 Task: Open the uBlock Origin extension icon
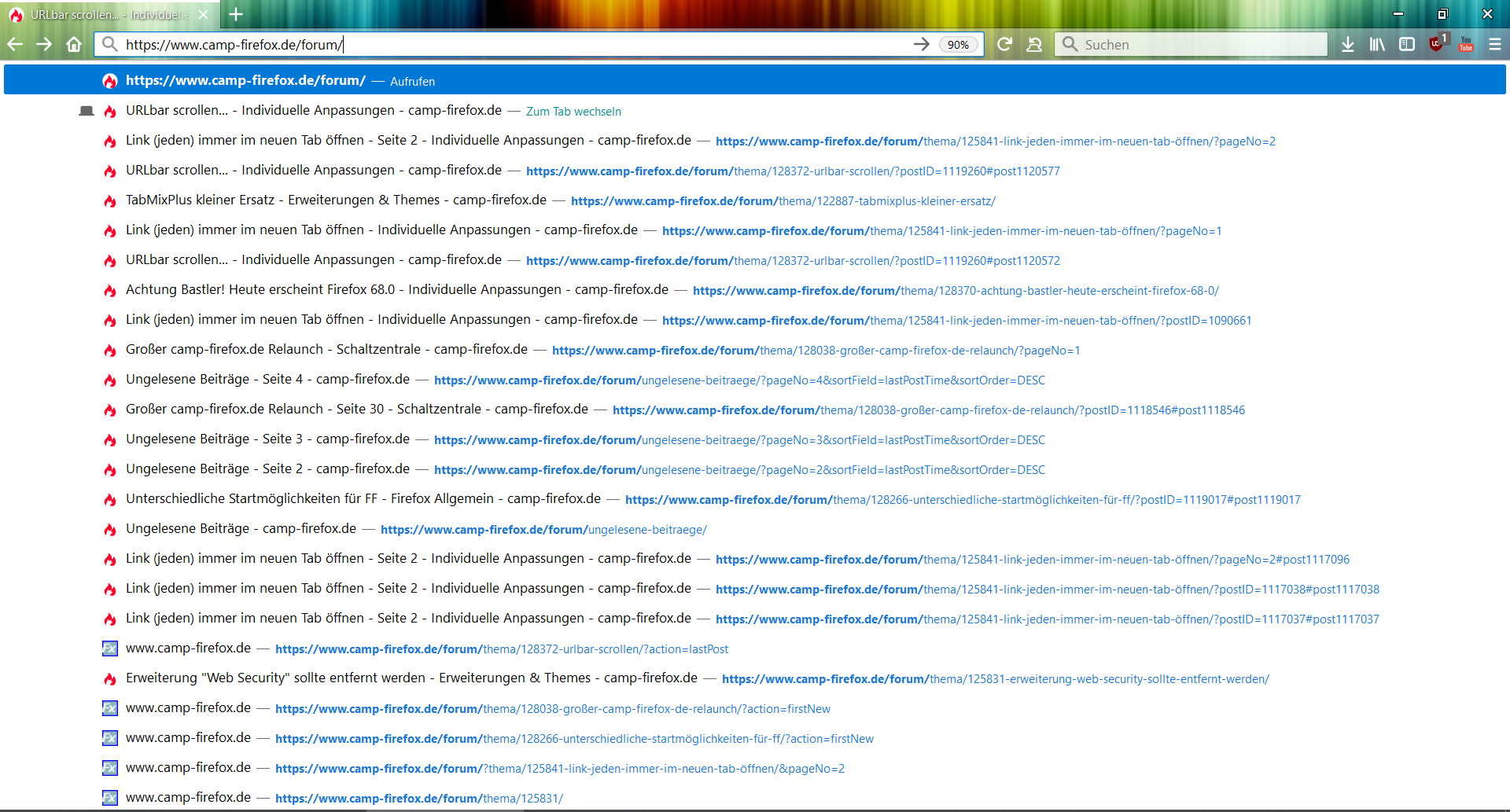[x=1437, y=44]
